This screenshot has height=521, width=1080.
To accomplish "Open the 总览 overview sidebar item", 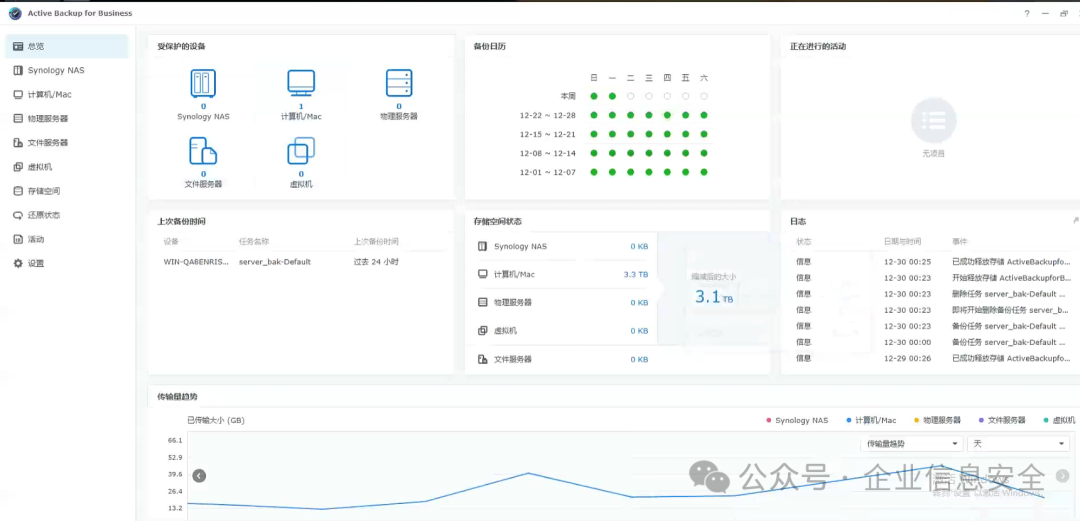I will (66, 46).
